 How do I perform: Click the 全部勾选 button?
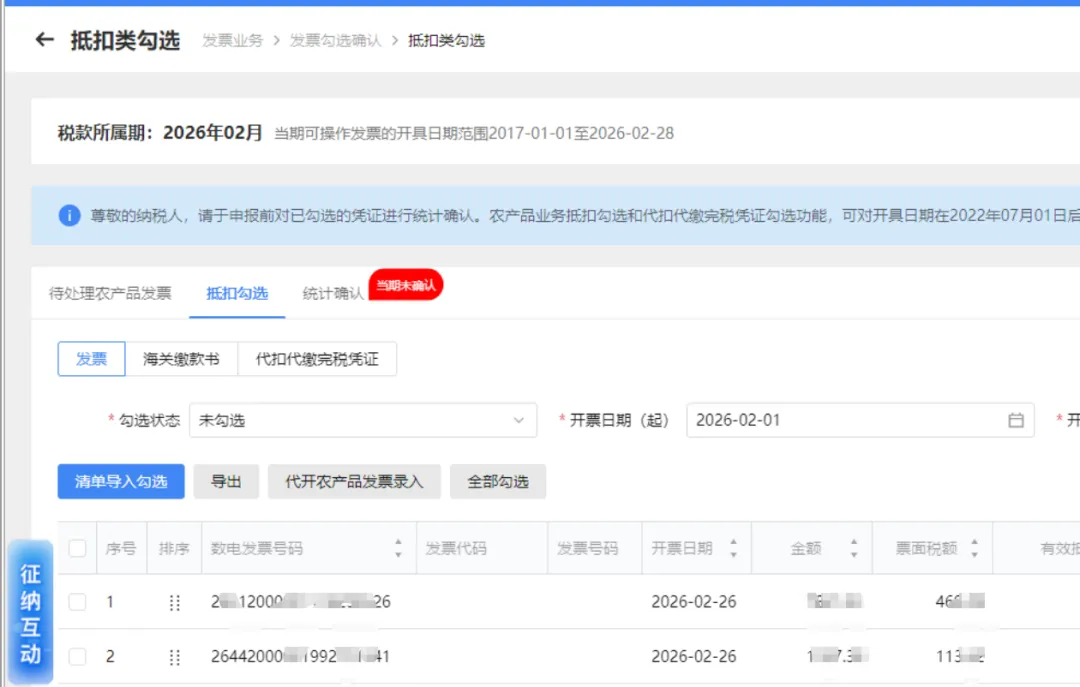click(x=498, y=482)
